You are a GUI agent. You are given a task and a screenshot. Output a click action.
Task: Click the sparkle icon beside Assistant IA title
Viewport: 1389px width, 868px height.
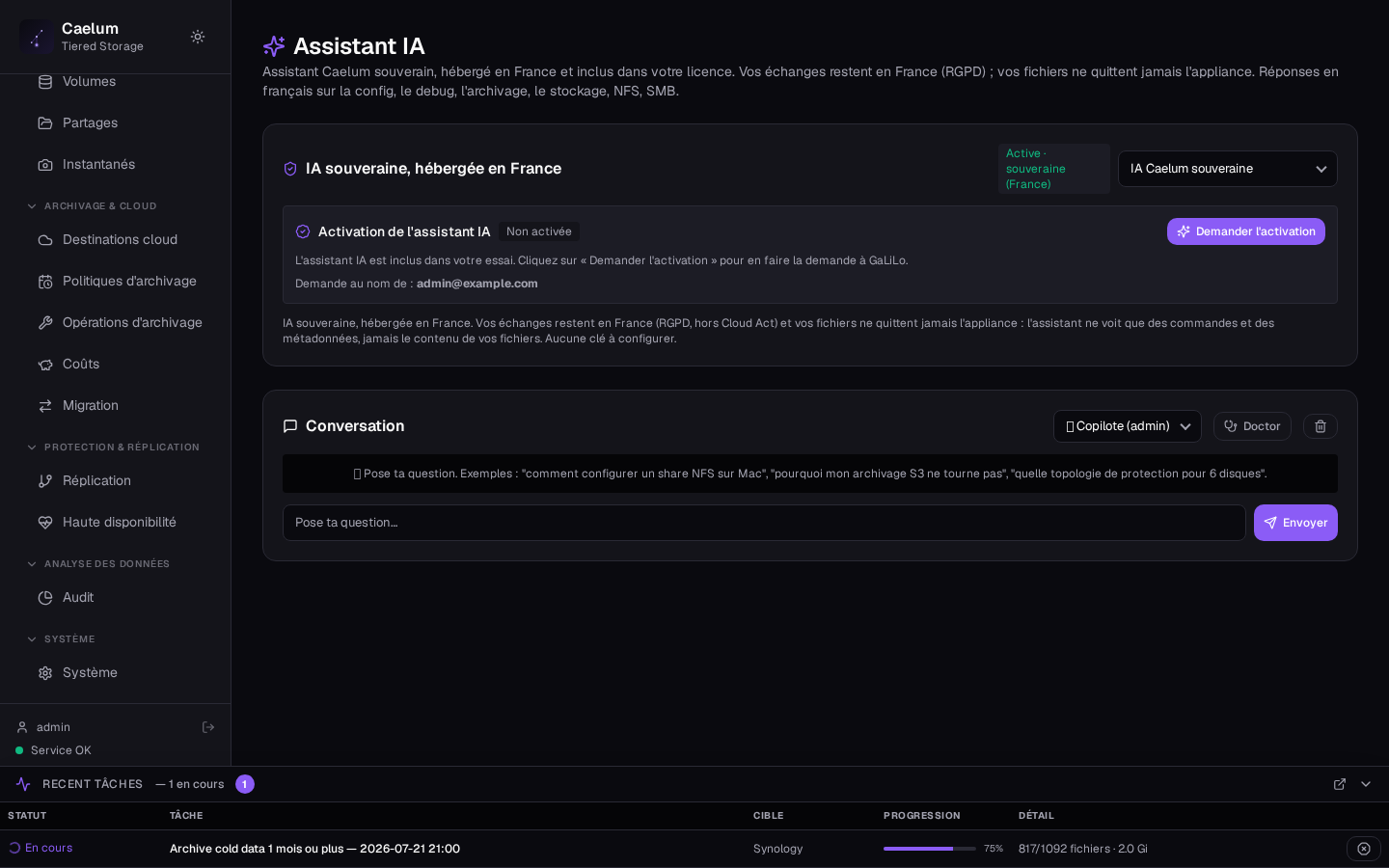click(274, 46)
